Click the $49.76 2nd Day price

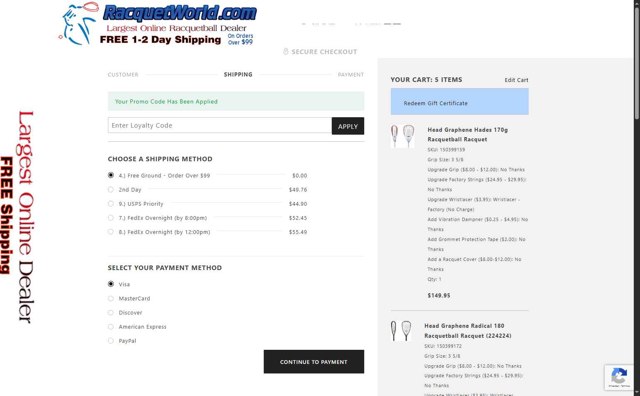pyautogui.click(x=298, y=189)
